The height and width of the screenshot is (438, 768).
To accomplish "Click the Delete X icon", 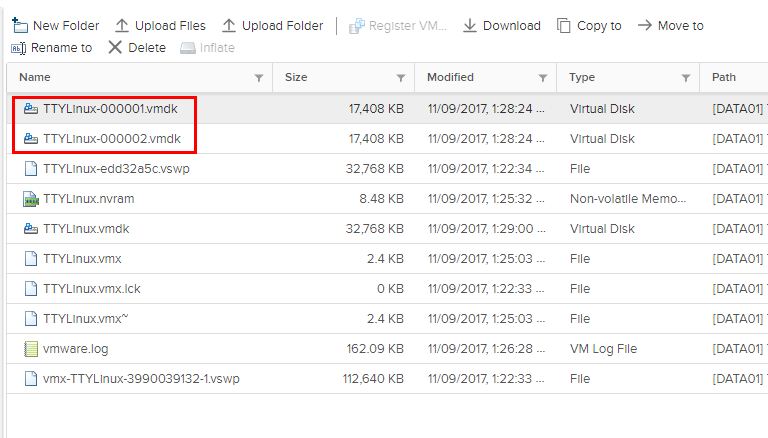I will [115, 48].
